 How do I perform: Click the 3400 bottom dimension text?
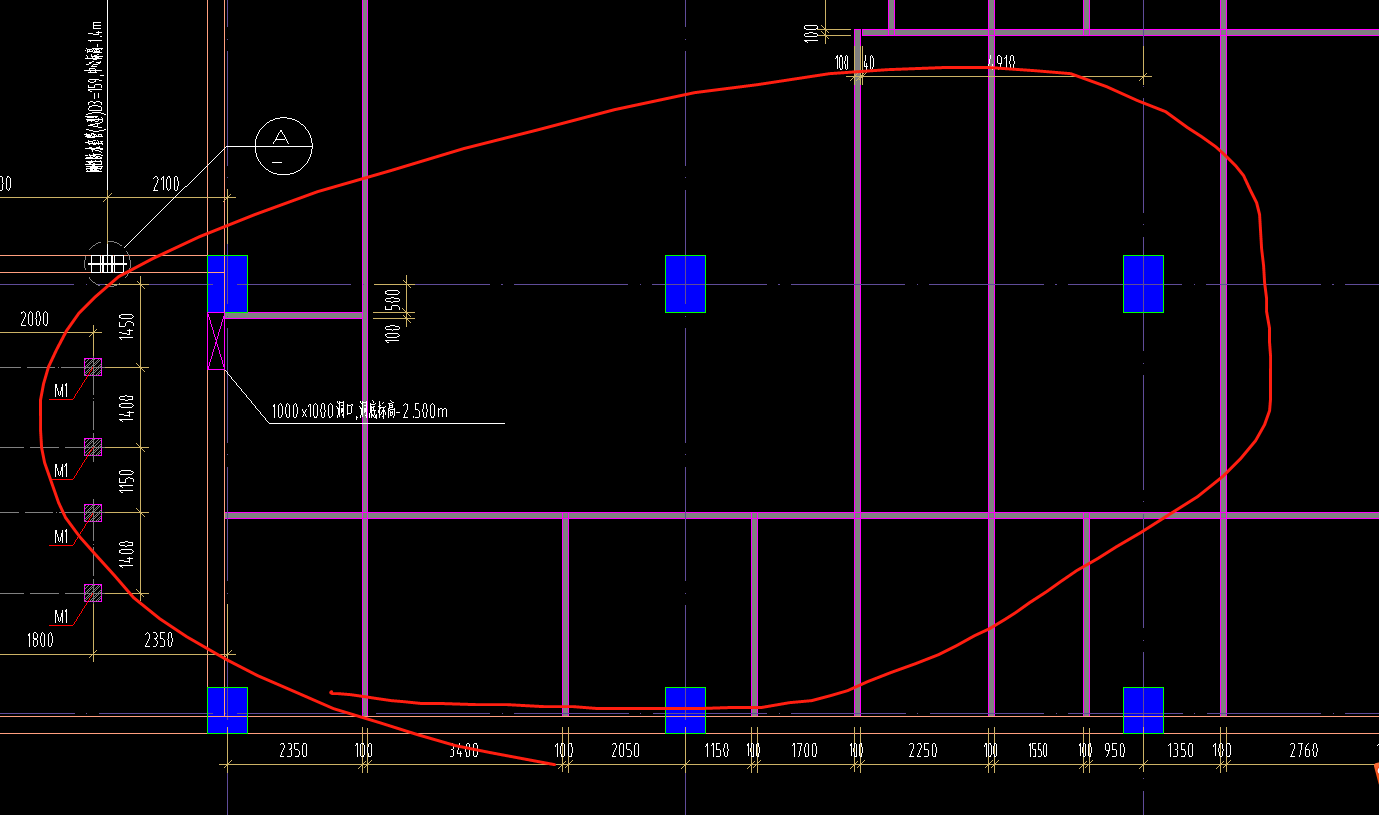tap(463, 750)
